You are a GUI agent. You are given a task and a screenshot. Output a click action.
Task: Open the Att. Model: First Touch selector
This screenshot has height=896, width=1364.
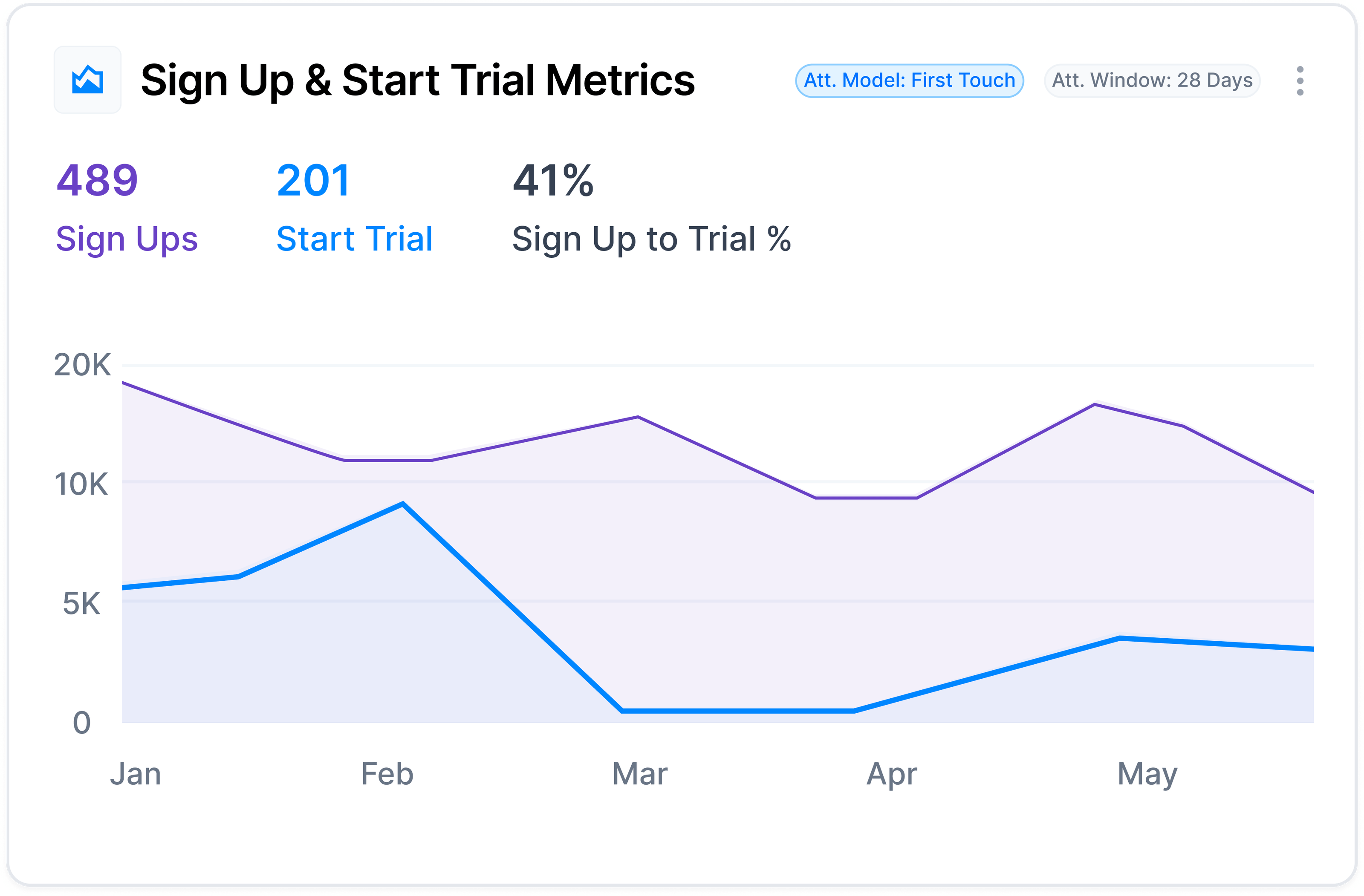(910, 80)
